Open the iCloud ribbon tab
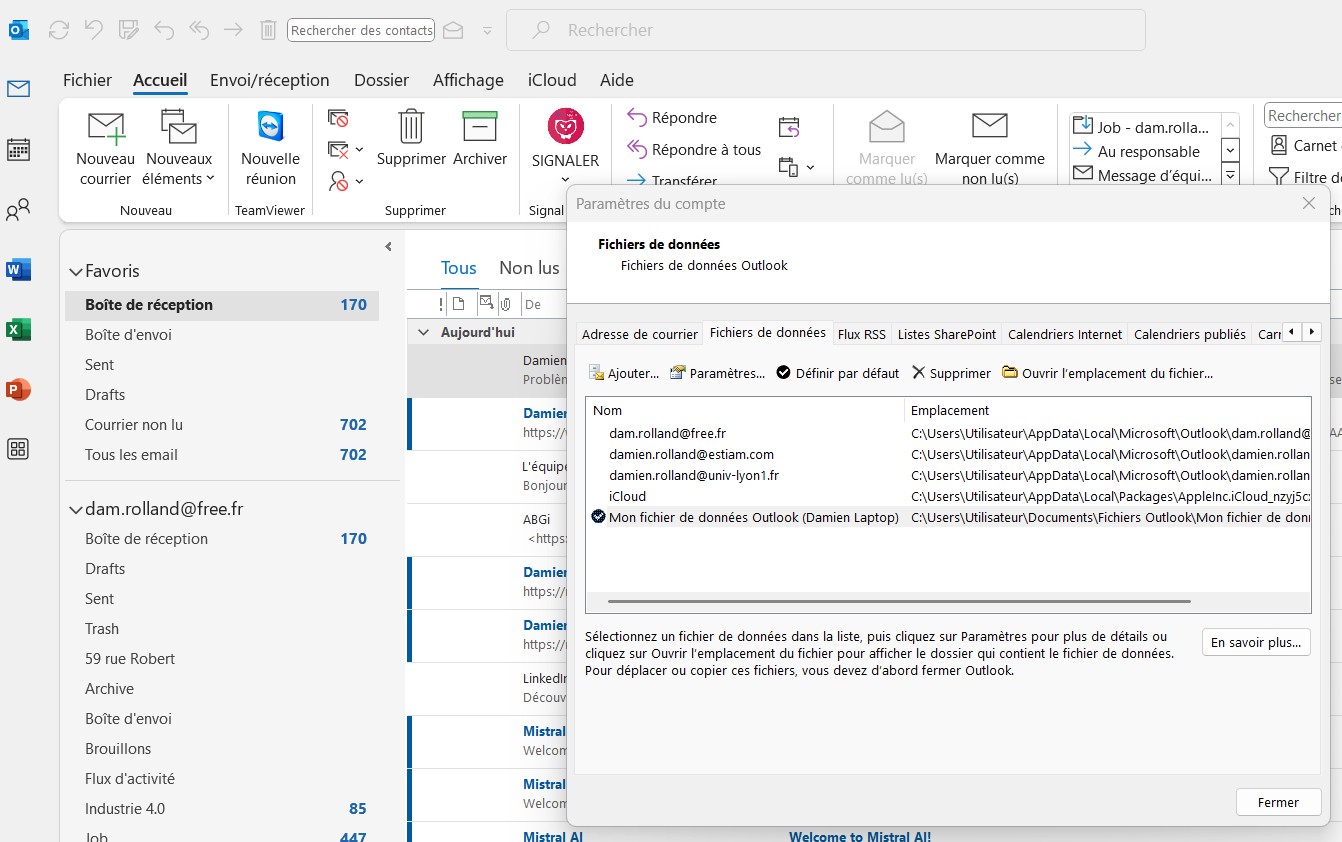 point(551,80)
